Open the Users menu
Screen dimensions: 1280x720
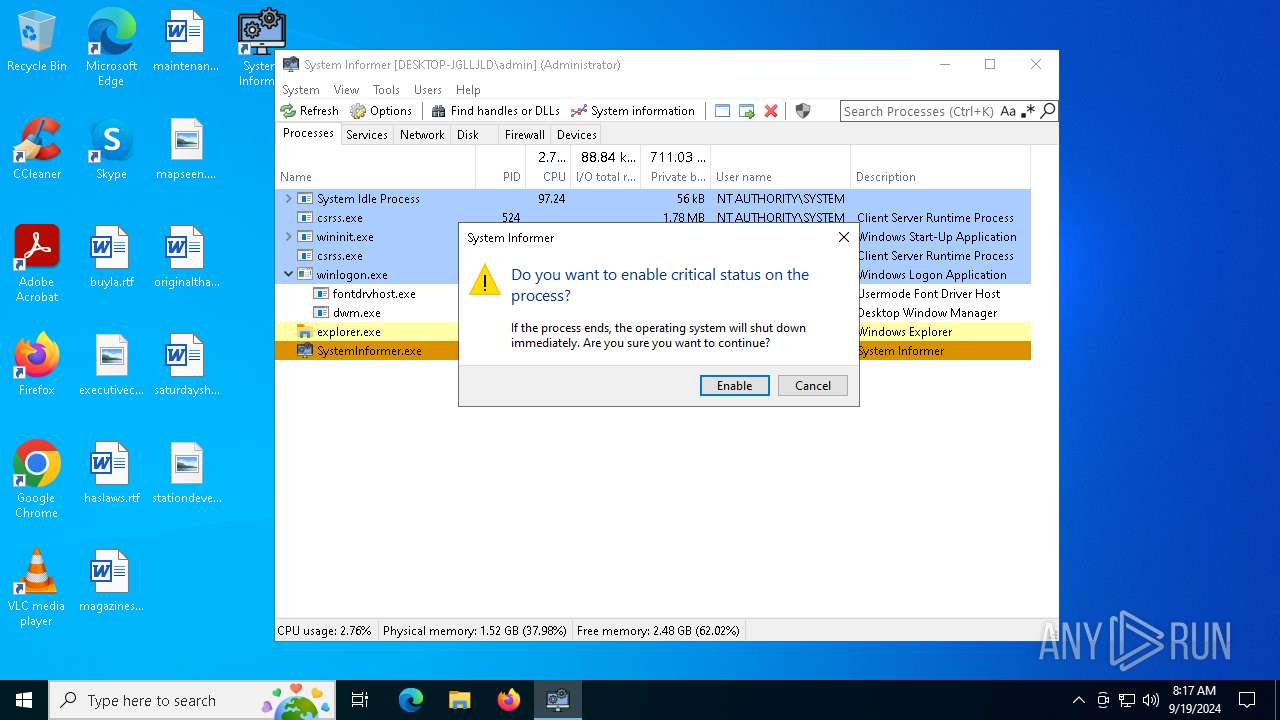(x=428, y=90)
